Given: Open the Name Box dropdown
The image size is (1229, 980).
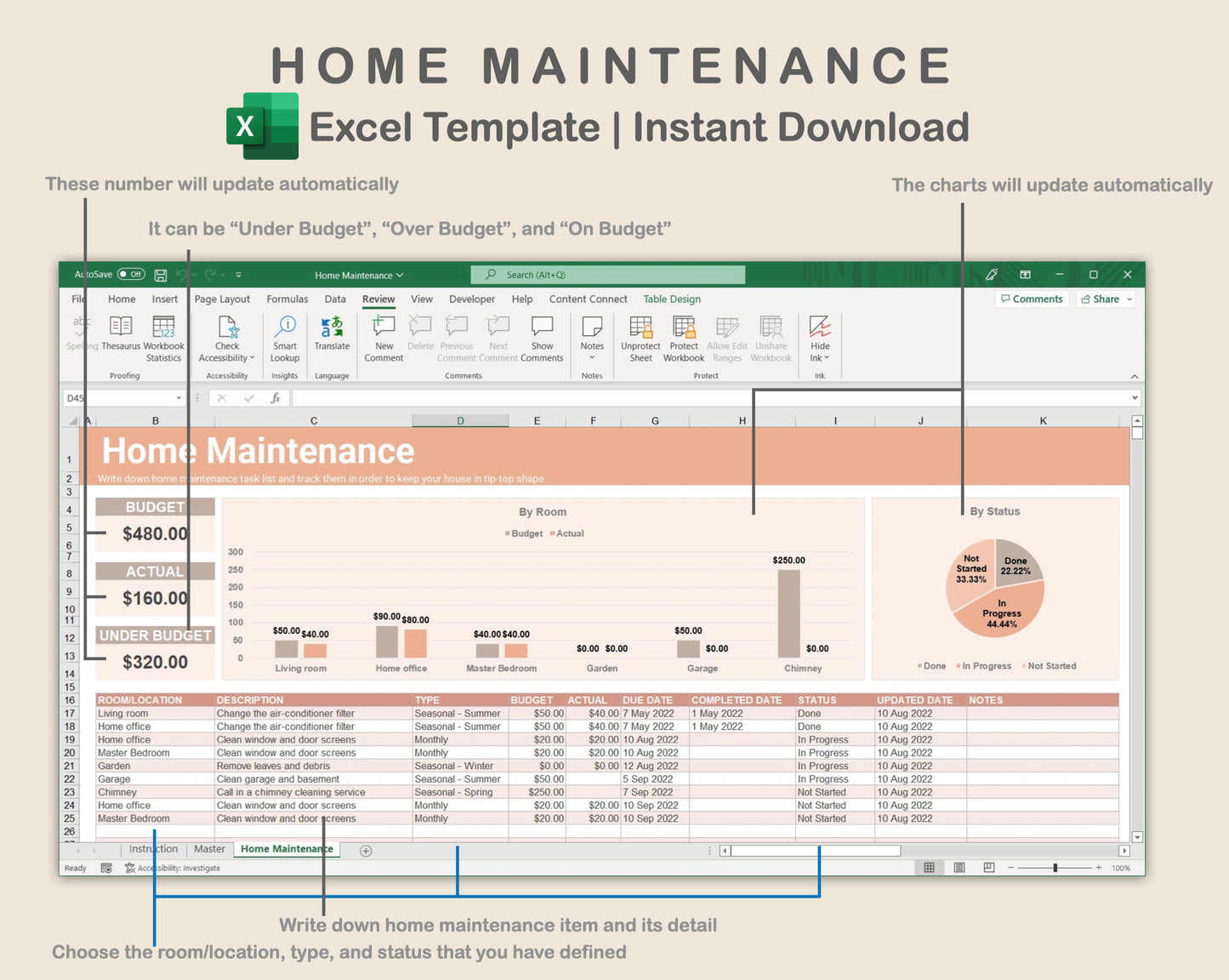Looking at the screenshot, I should tap(179, 397).
